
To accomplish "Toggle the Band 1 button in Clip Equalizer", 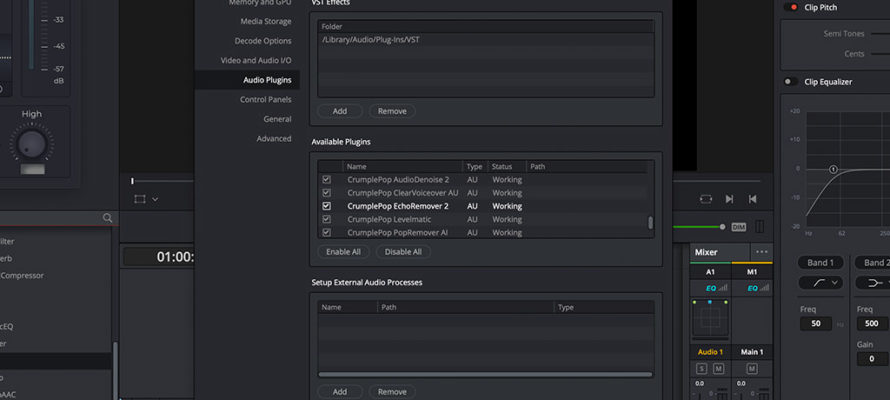I will (x=821, y=263).
